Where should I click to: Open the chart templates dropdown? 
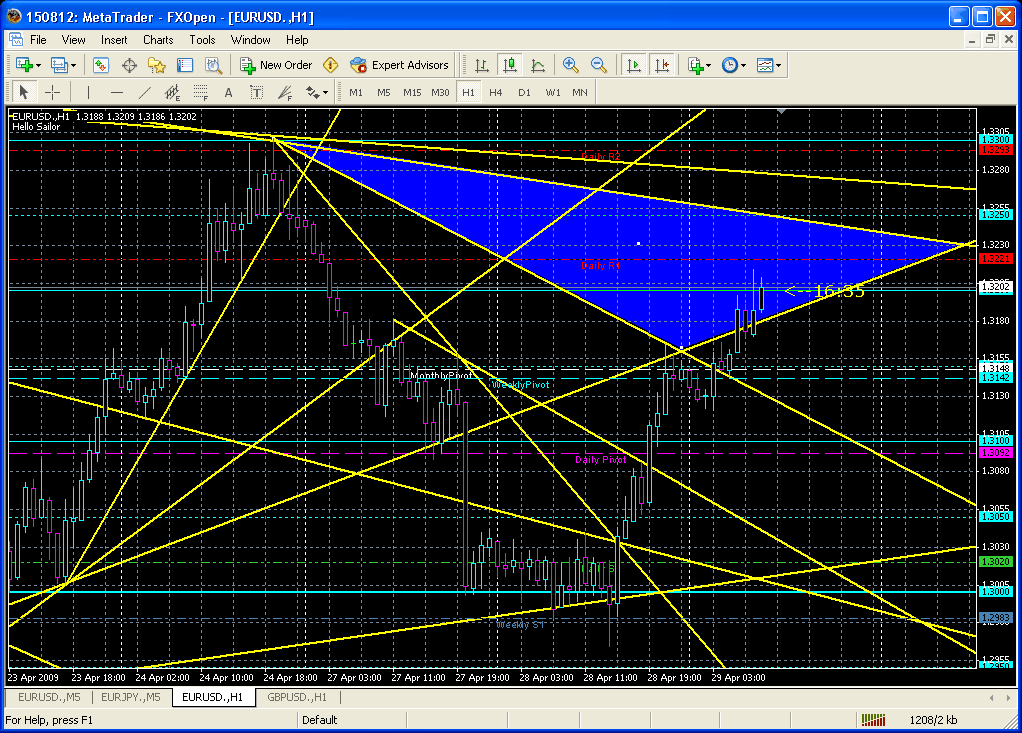coord(770,65)
